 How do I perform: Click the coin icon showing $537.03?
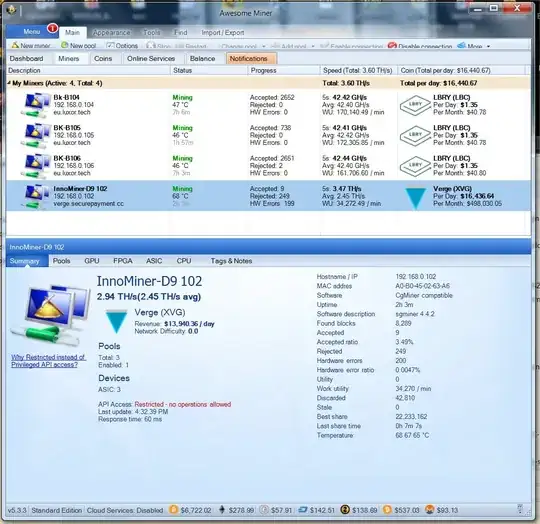(387, 510)
